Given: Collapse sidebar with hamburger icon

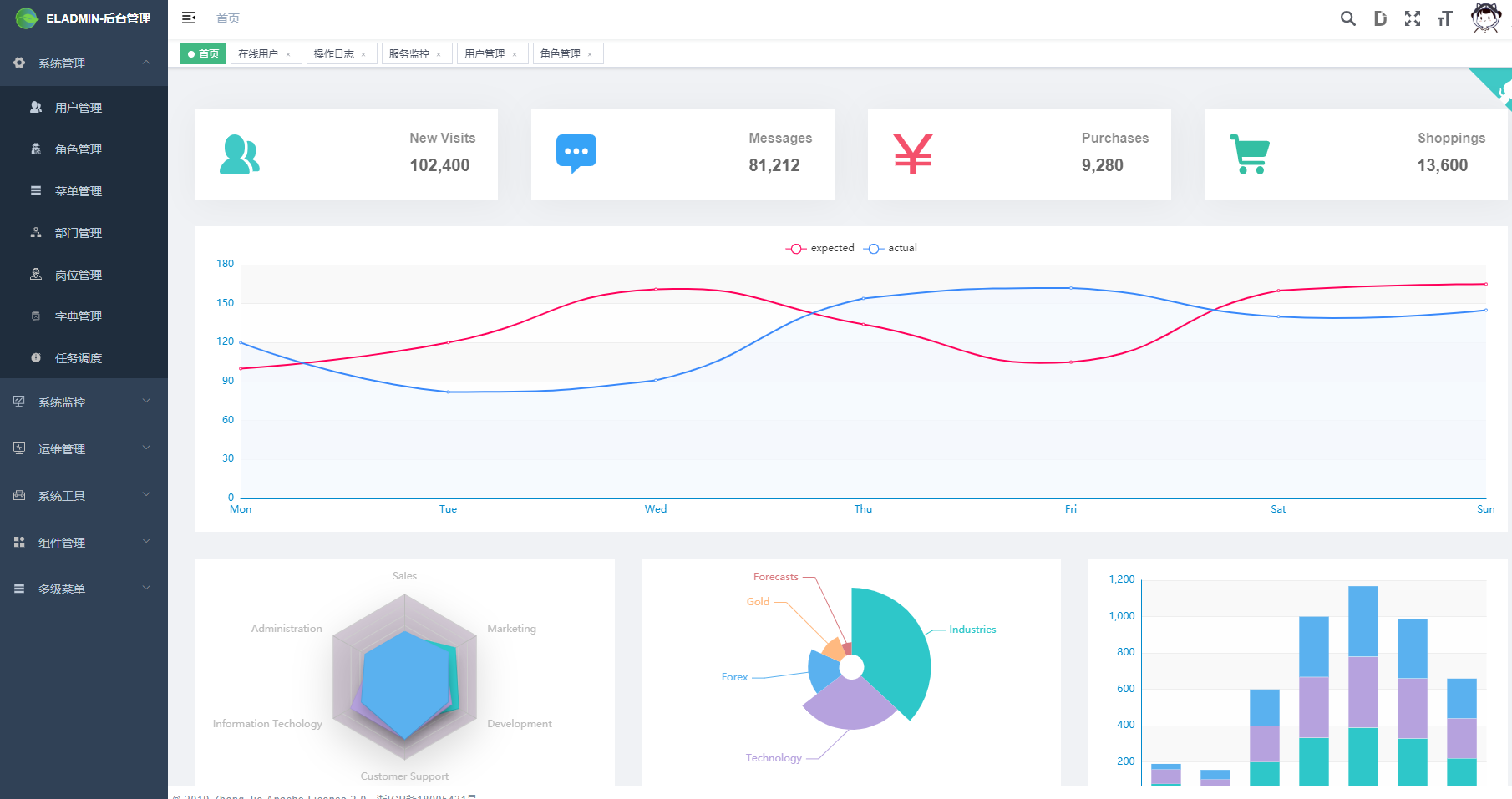Looking at the screenshot, I should pos(189,18).
